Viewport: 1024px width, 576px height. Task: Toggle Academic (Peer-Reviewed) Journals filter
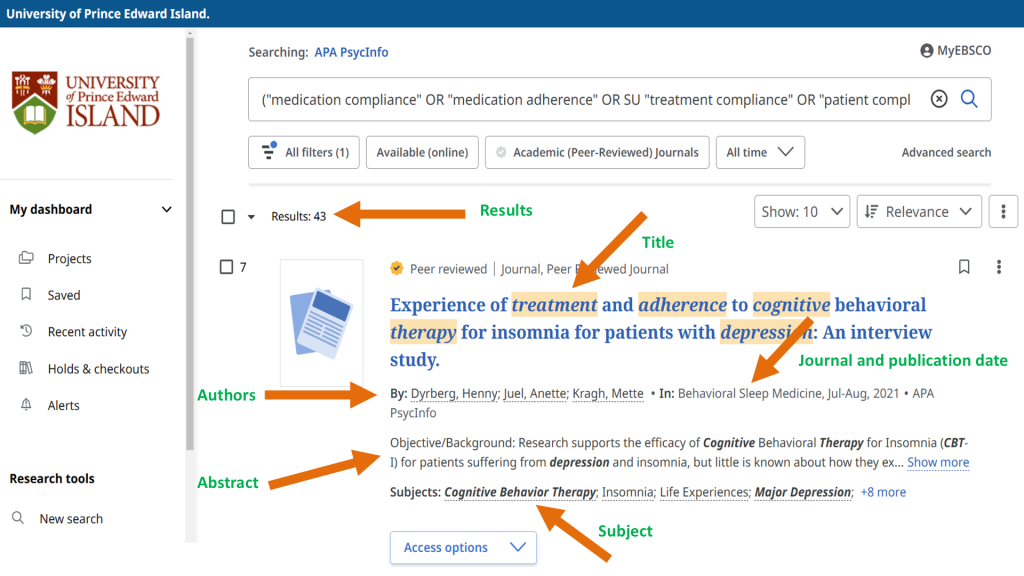coord(597,153)
